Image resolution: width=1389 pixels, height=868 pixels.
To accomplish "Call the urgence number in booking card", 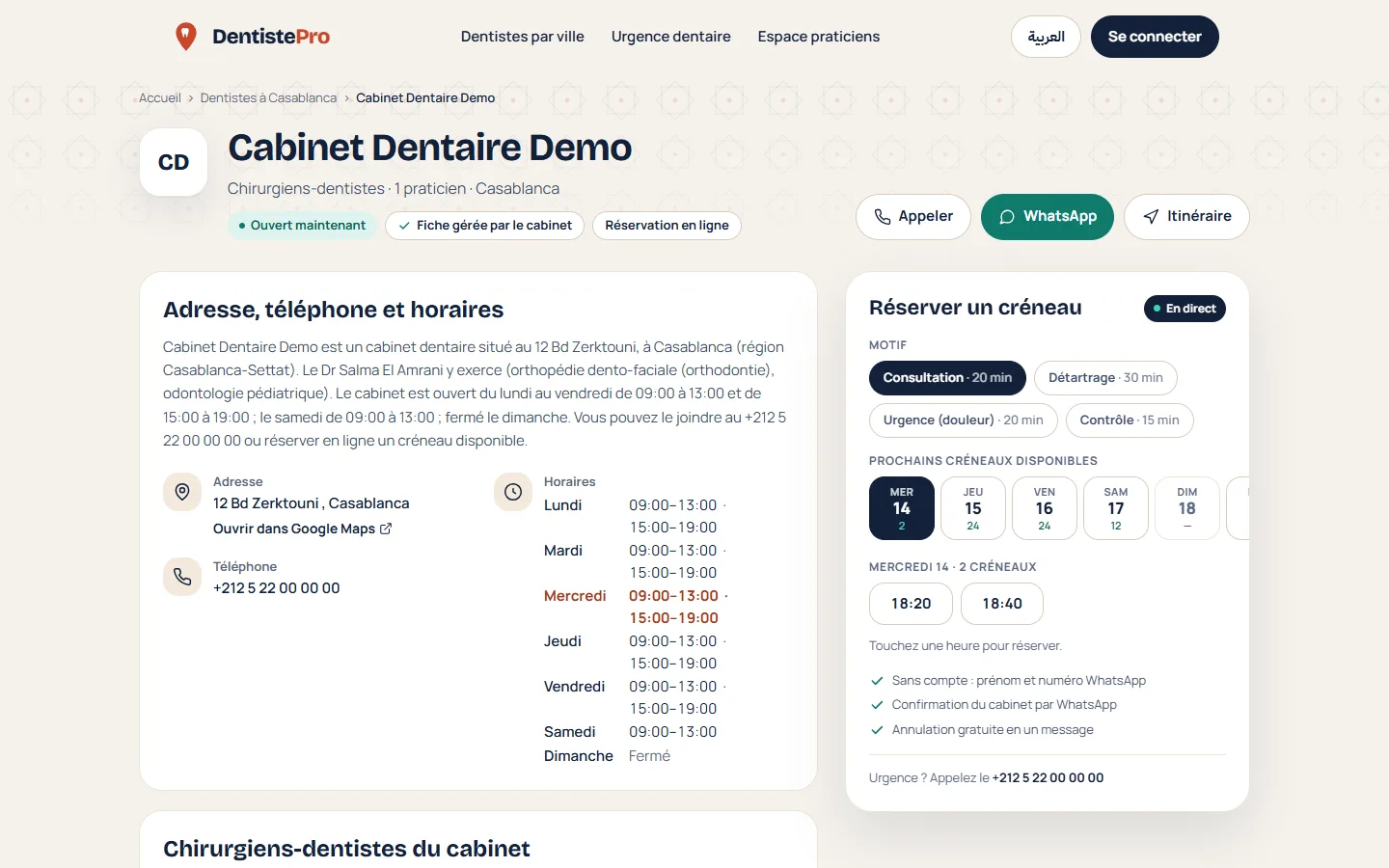I will 1048,778.
